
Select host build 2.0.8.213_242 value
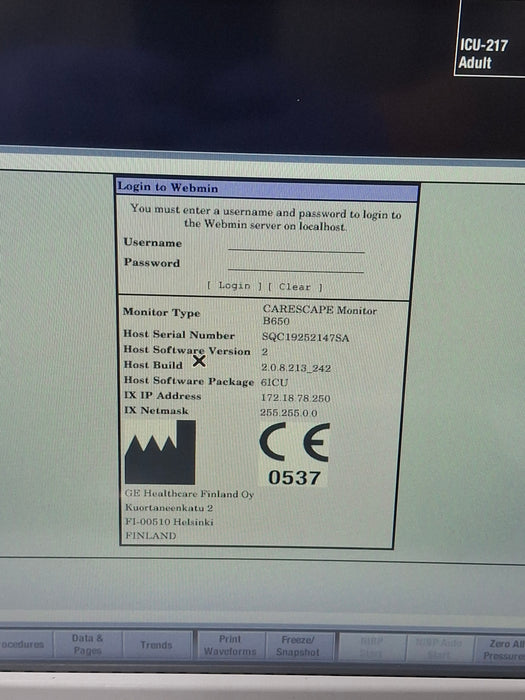(x=296, y=368)
